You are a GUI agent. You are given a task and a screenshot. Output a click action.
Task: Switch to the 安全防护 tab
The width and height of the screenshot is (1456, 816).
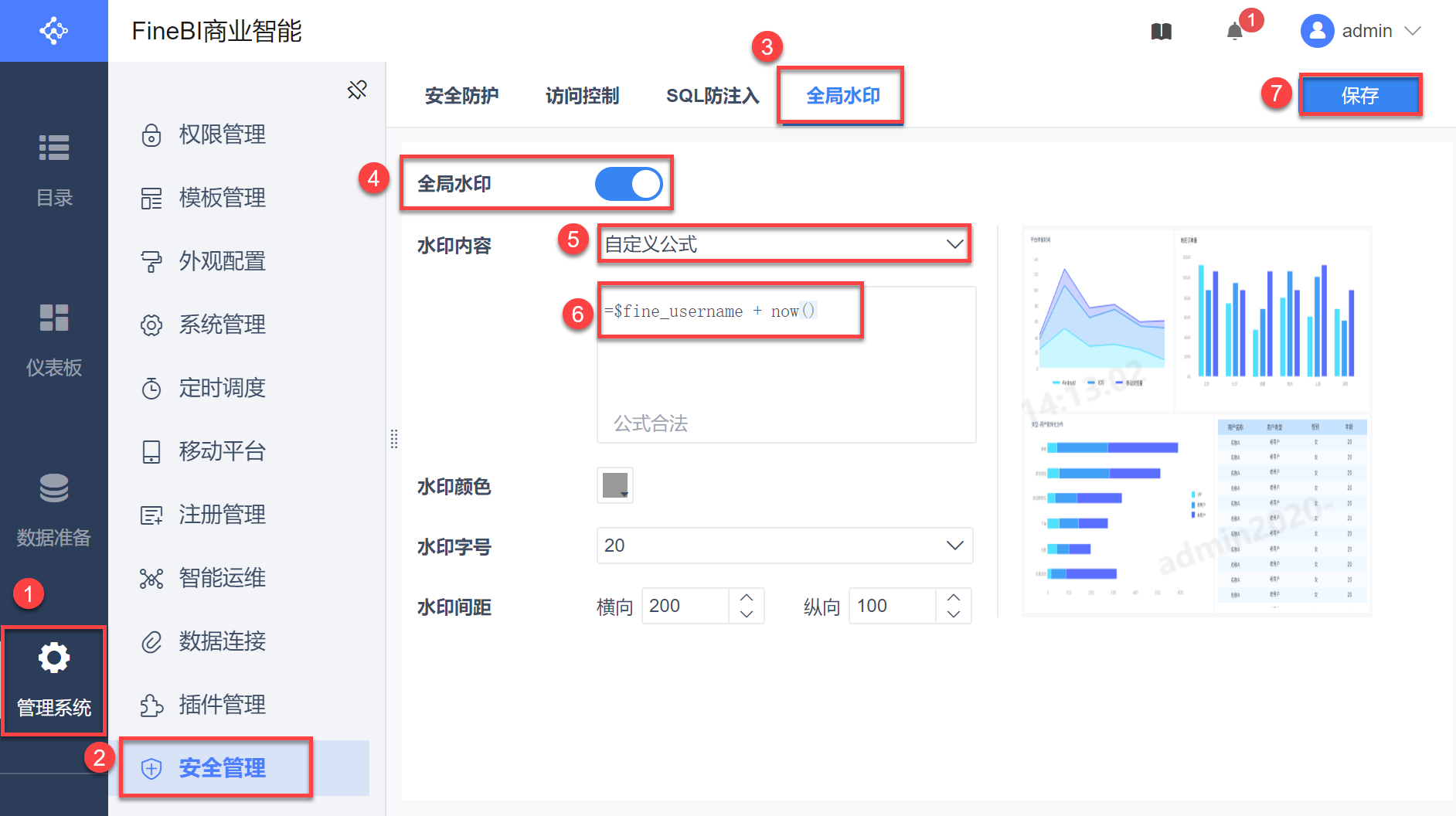tap(461, 96)
